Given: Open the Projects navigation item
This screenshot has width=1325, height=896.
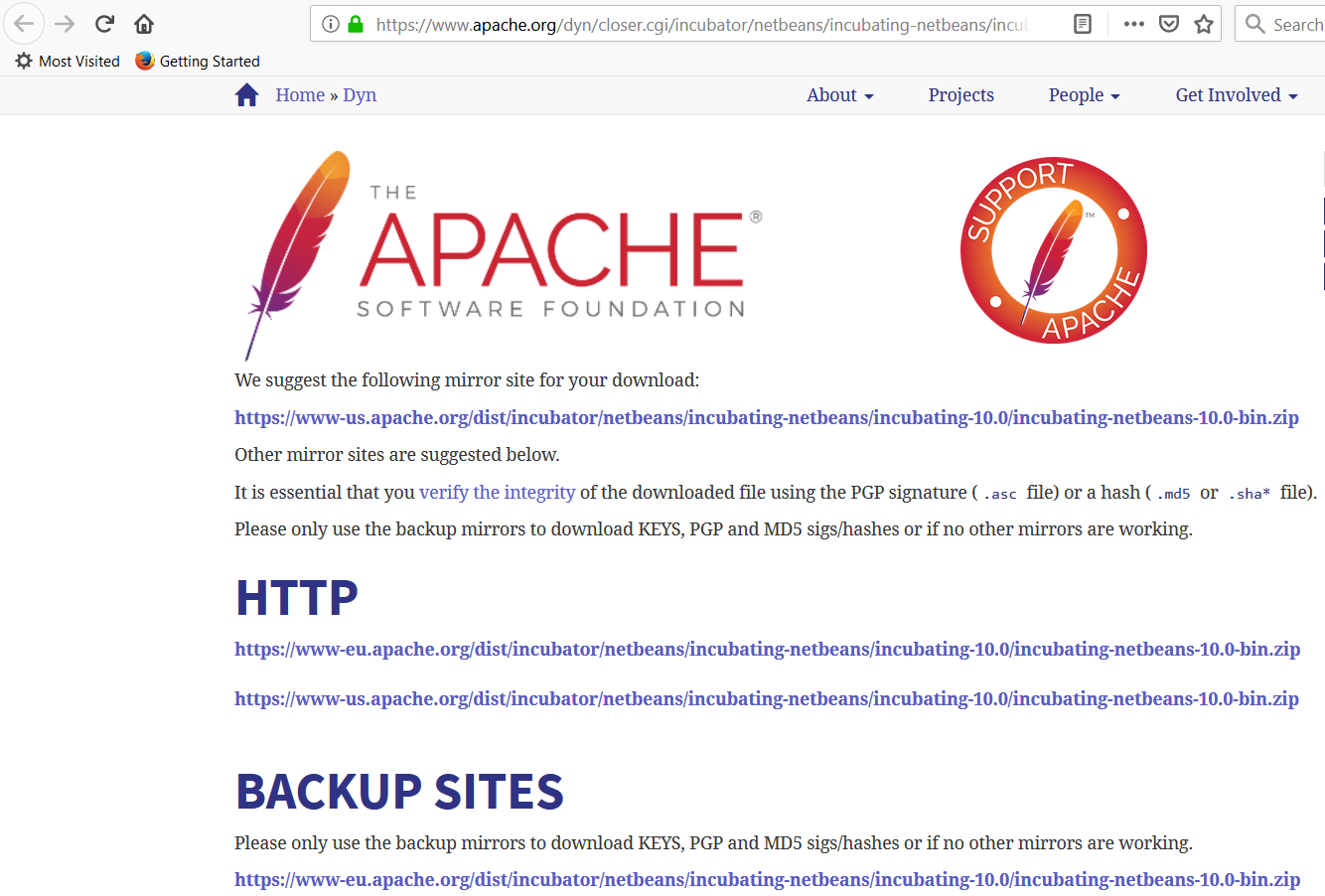Looking at the screenshot, I should coord(961,95).
